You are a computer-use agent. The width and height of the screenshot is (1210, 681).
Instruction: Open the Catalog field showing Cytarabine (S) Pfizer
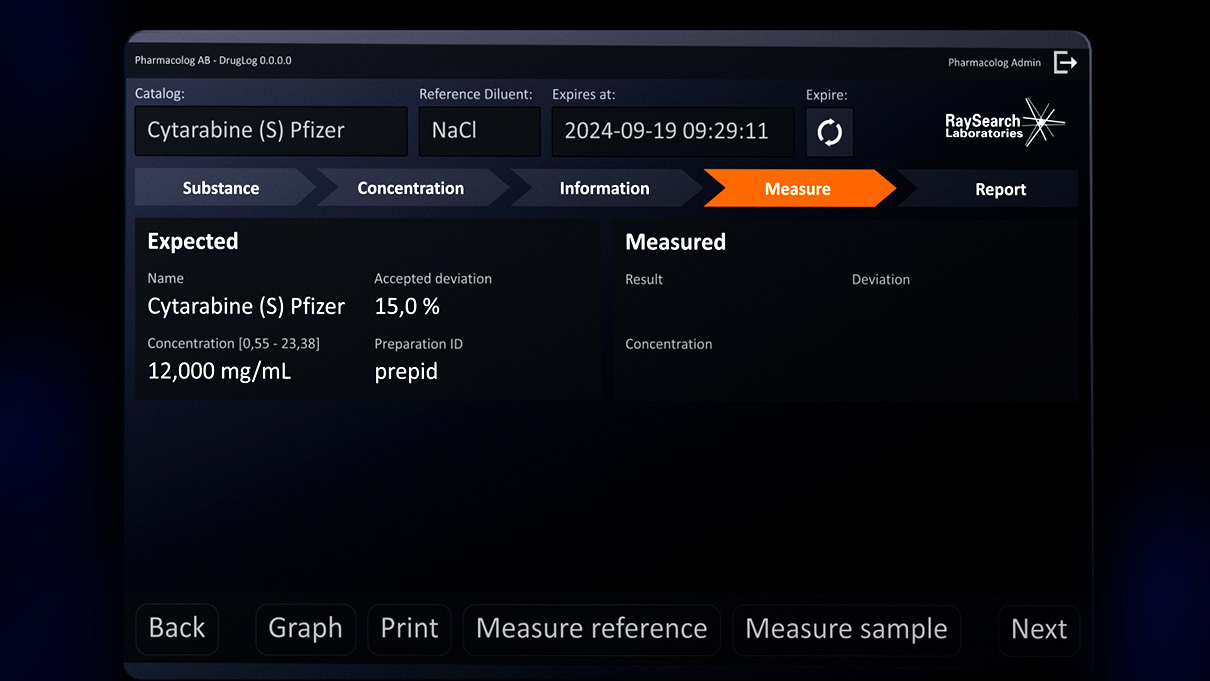[x=271, y=131]
